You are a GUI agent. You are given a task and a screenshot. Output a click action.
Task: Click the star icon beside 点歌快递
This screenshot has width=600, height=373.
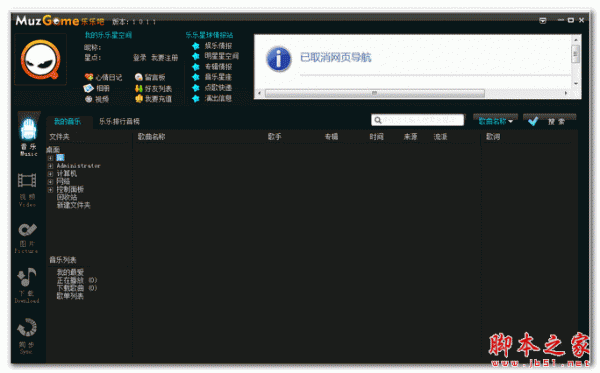click(196, 88)
